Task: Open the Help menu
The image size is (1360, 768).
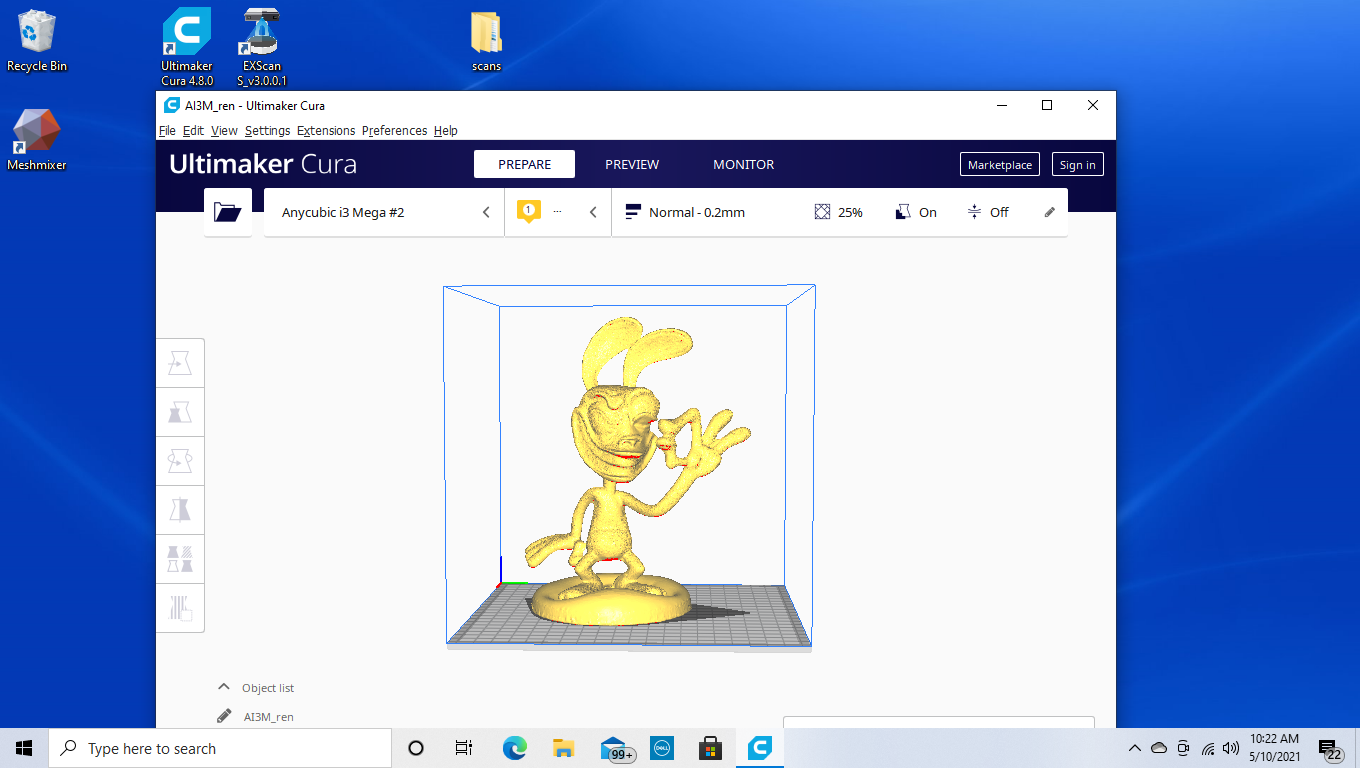Action: coord(446,130)
